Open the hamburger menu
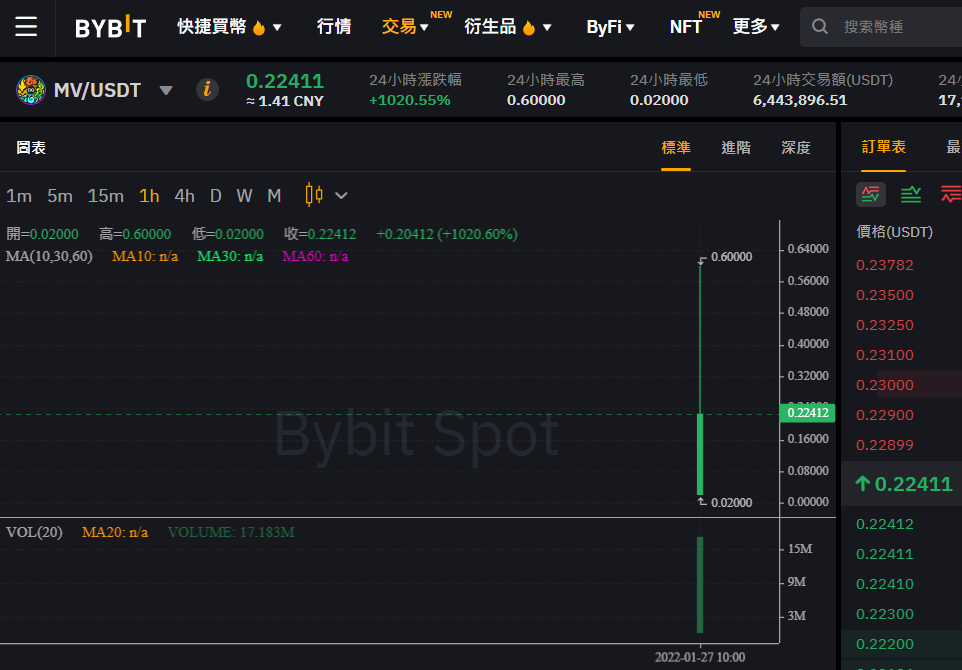This screenshot has height=670, width=962. pyautogui.click(x=26, y=26)
